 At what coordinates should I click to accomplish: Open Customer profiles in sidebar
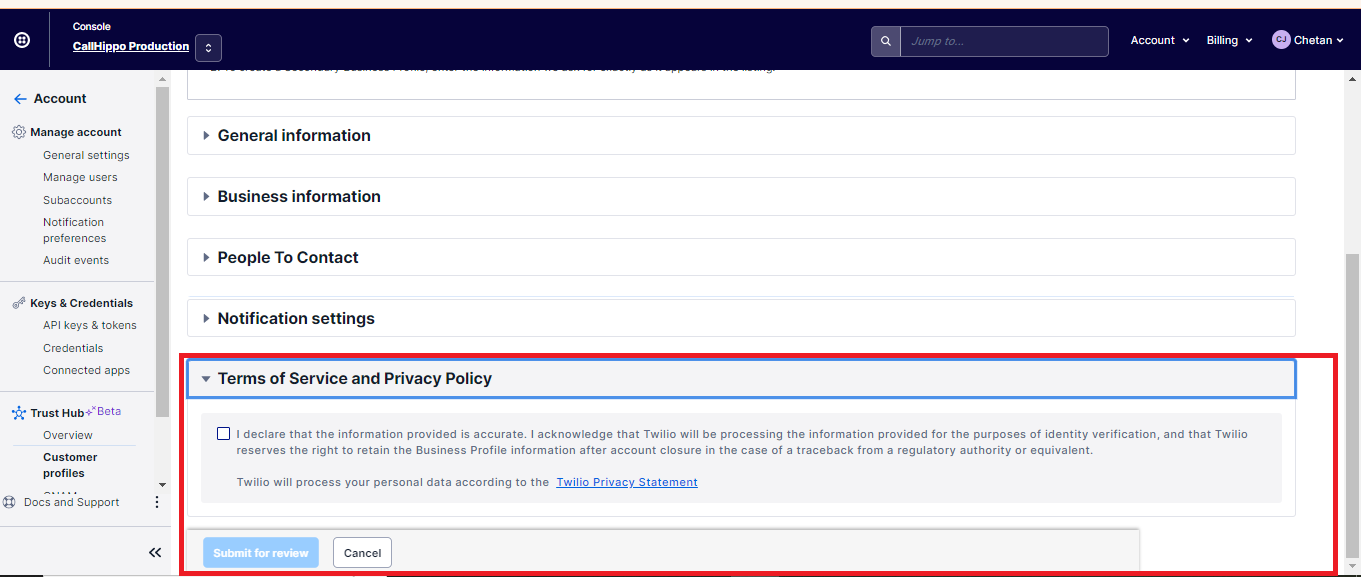click(x=70, y=465)
